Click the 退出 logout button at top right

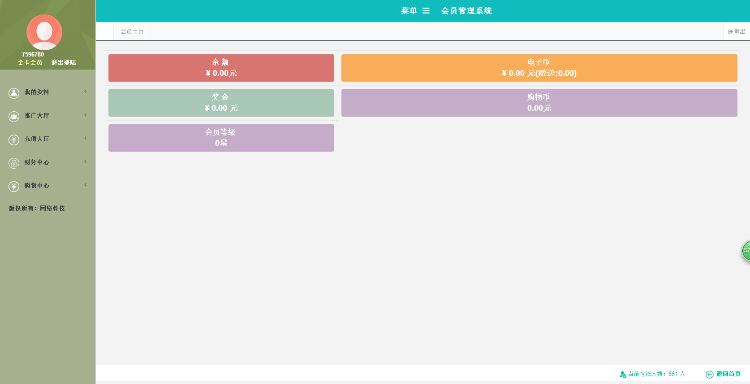737,32
